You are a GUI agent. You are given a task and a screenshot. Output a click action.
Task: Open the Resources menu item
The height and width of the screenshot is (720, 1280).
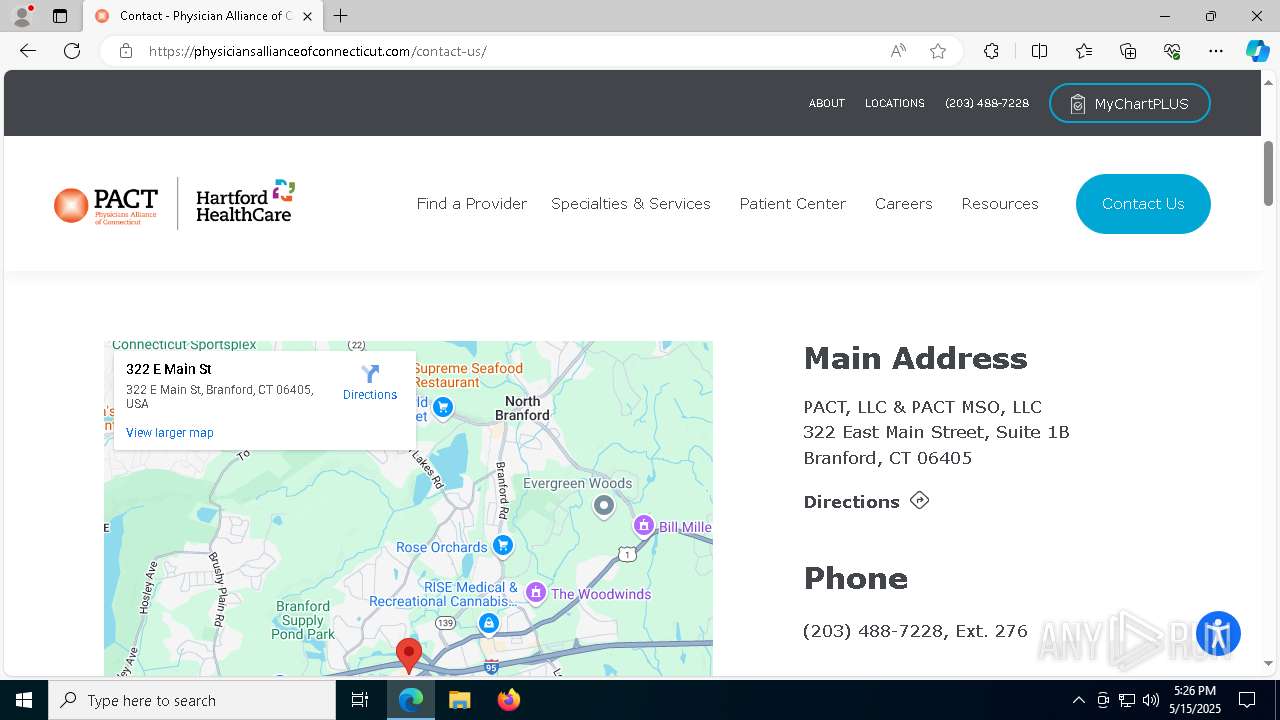tap(1000, 204)
